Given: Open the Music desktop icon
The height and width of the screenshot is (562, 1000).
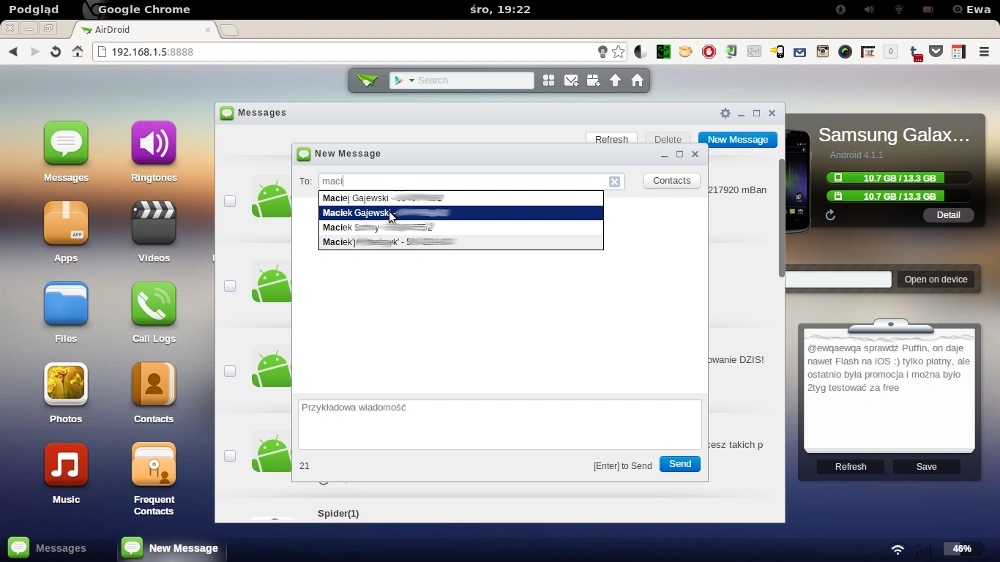Looking at the screenshot, I should (x=66, y=464).
